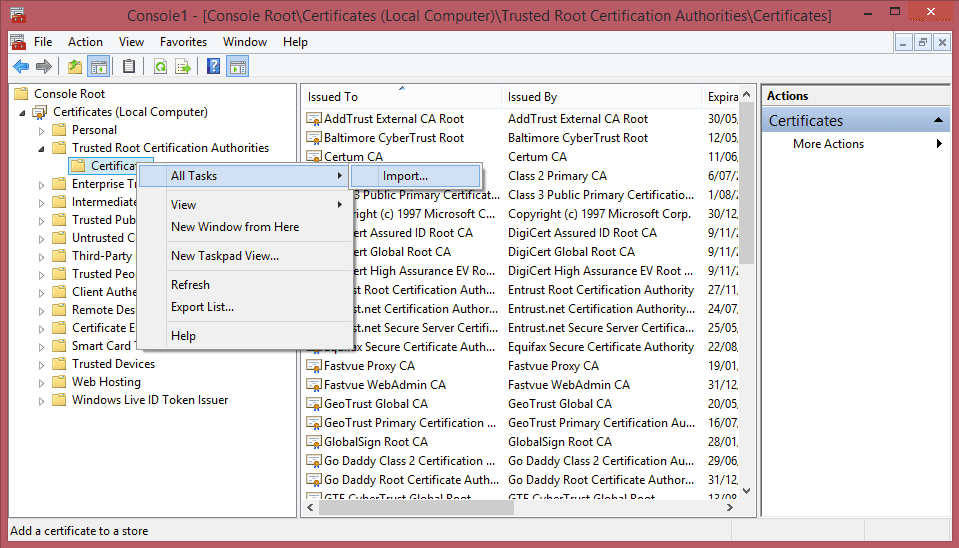The height and width of the screenshot is (548, 959).
Task: Expand the Personal store node
Action: (42, 131)
